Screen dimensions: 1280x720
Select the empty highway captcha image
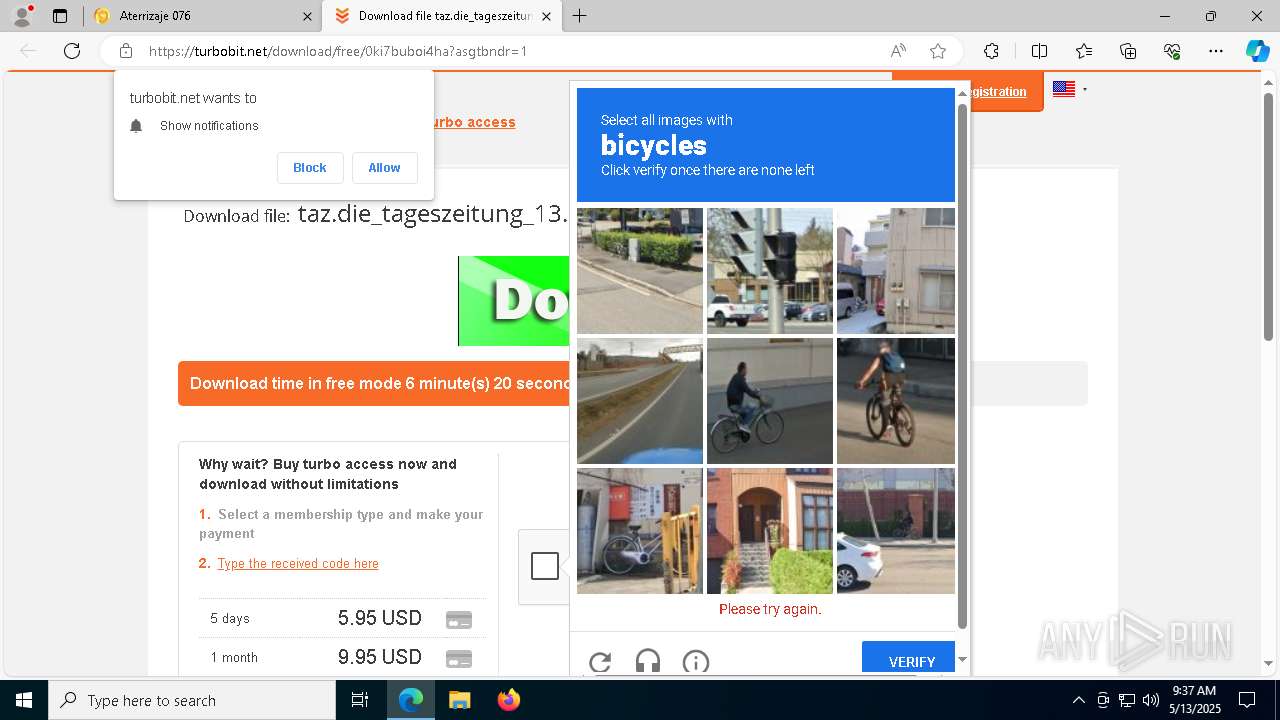[640, 401]
